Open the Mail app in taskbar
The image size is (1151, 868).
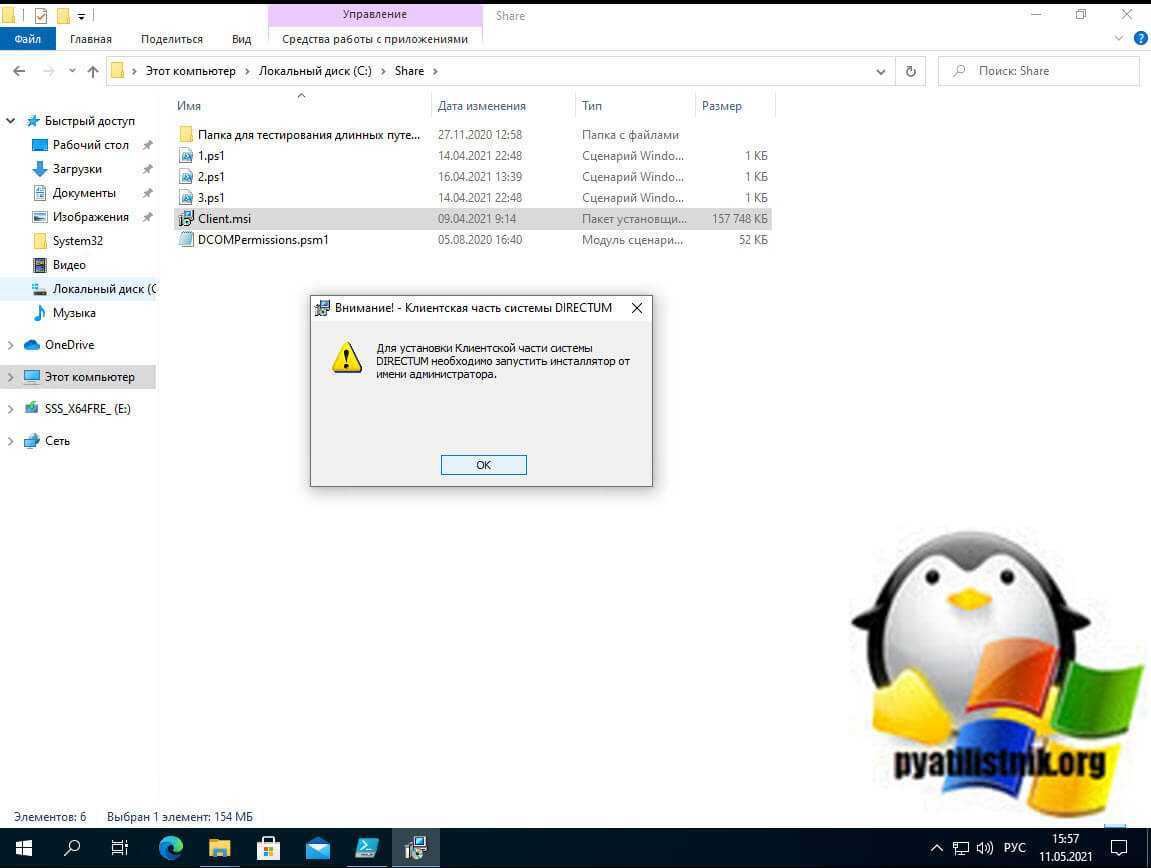point(318,848)
